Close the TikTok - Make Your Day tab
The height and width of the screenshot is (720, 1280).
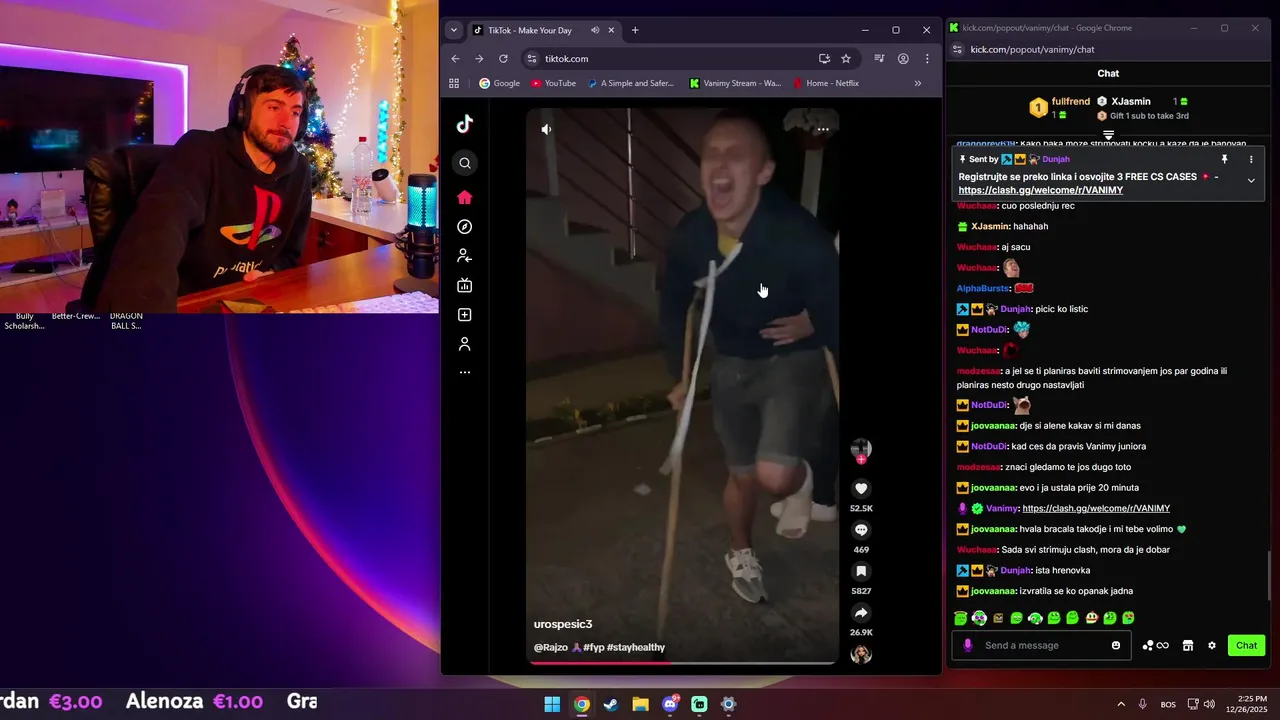coord(611,30)
